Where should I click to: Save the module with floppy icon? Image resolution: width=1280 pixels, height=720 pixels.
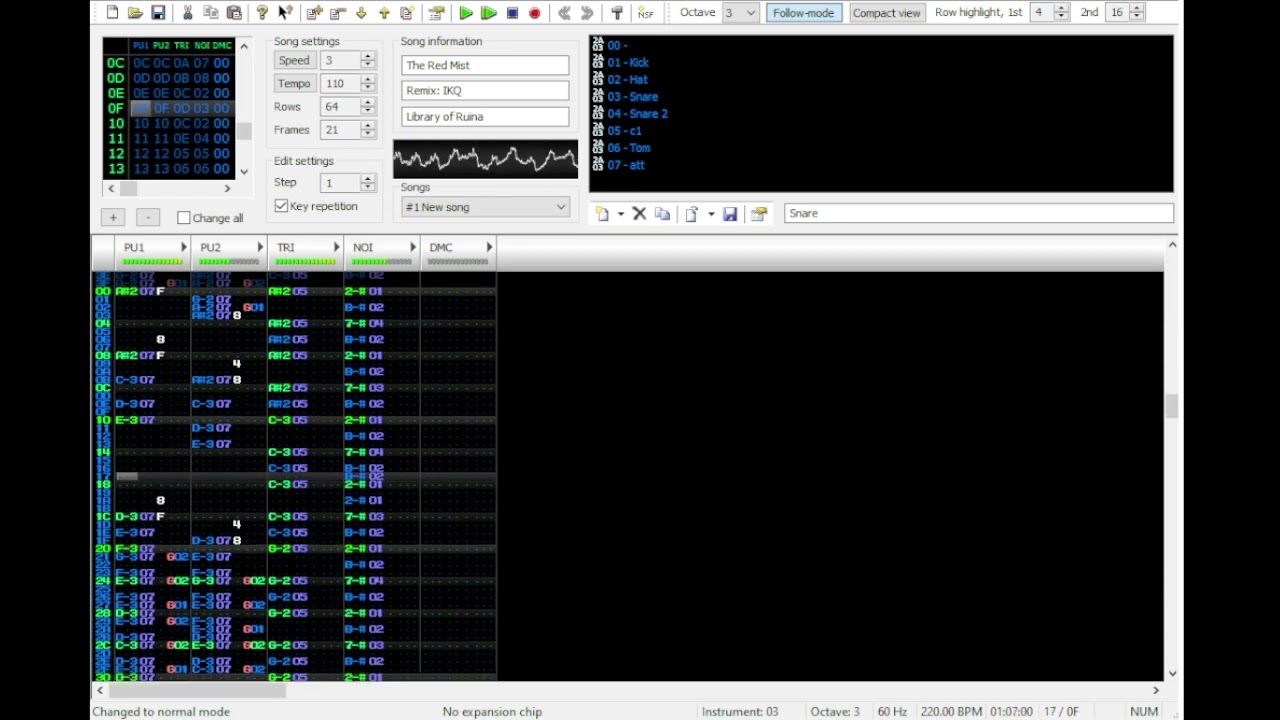[158, 13]
